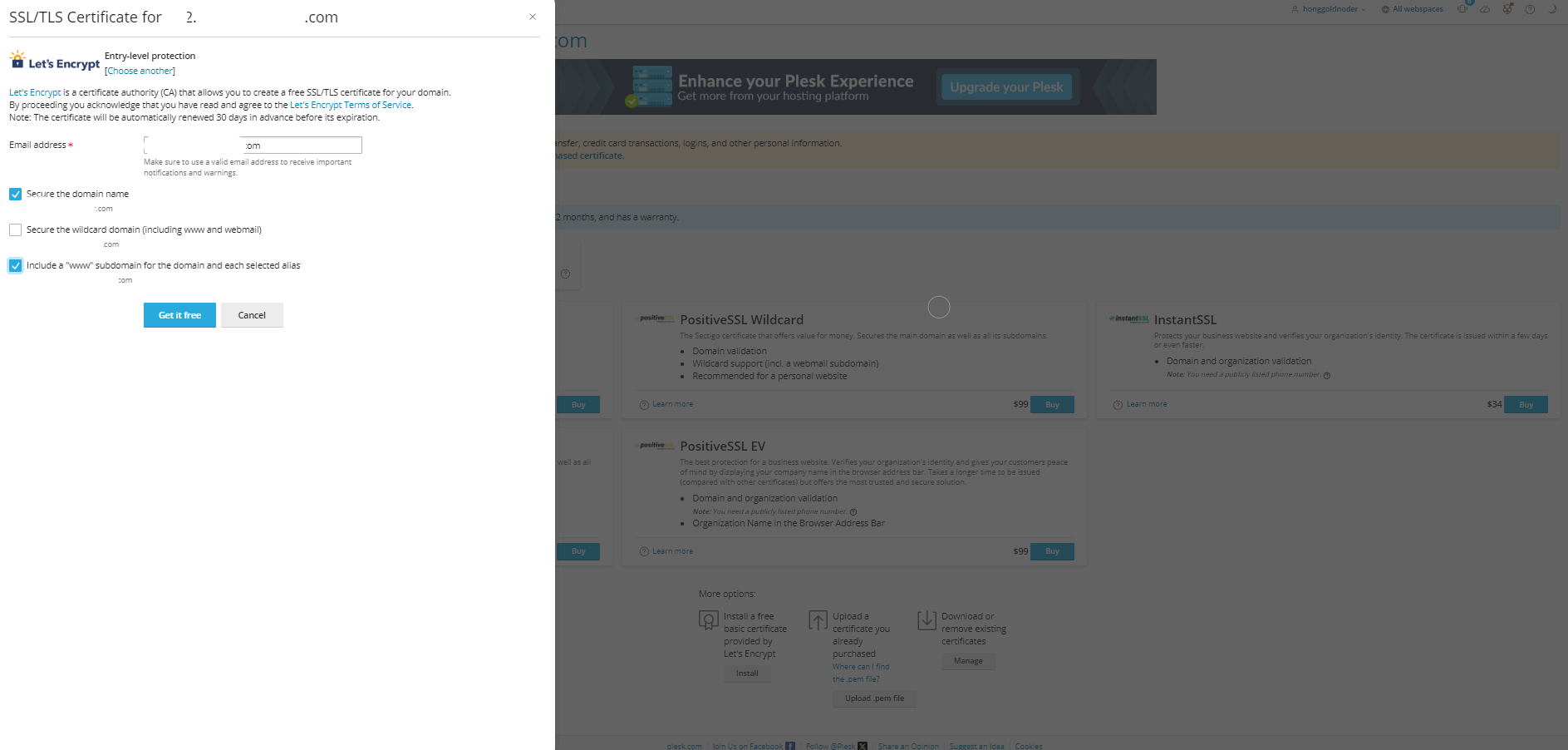Viewport: 1568px width, 750px height.
Task: Buy the PositiveSSL EV certificate
Action: (x=1052, y=551)
